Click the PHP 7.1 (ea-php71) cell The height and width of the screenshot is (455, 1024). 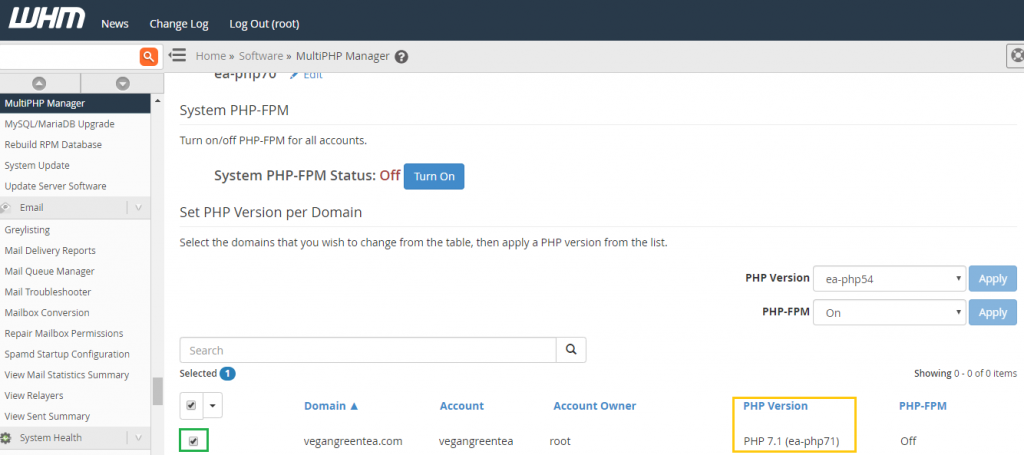tap(791, 441)
